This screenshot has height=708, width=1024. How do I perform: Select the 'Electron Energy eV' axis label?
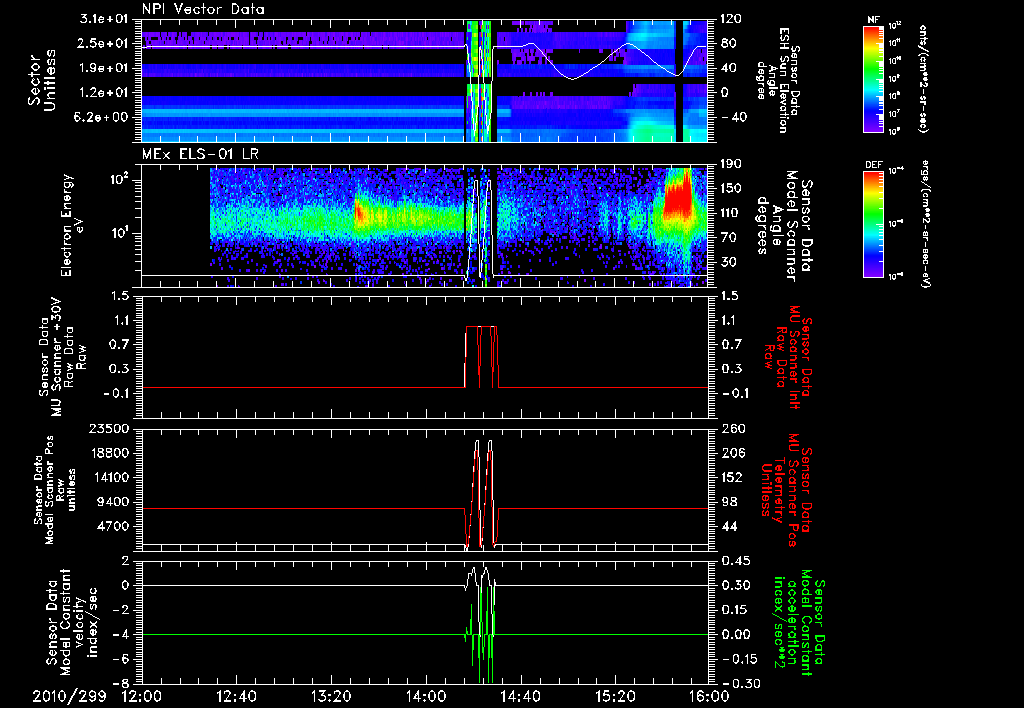tap(74, 225)
